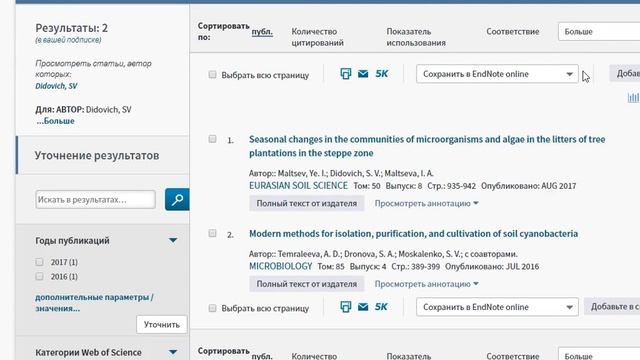This screenshot has width=640, height=360.
Task: Click the 'Уточнение результатов' heading
Action: click(x=97, y=156)
